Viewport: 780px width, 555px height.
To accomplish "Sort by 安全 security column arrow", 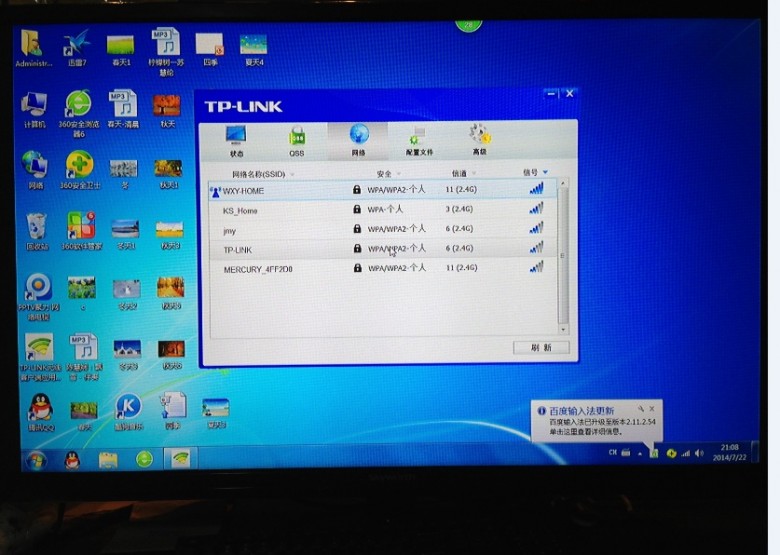I will [399, 174].
